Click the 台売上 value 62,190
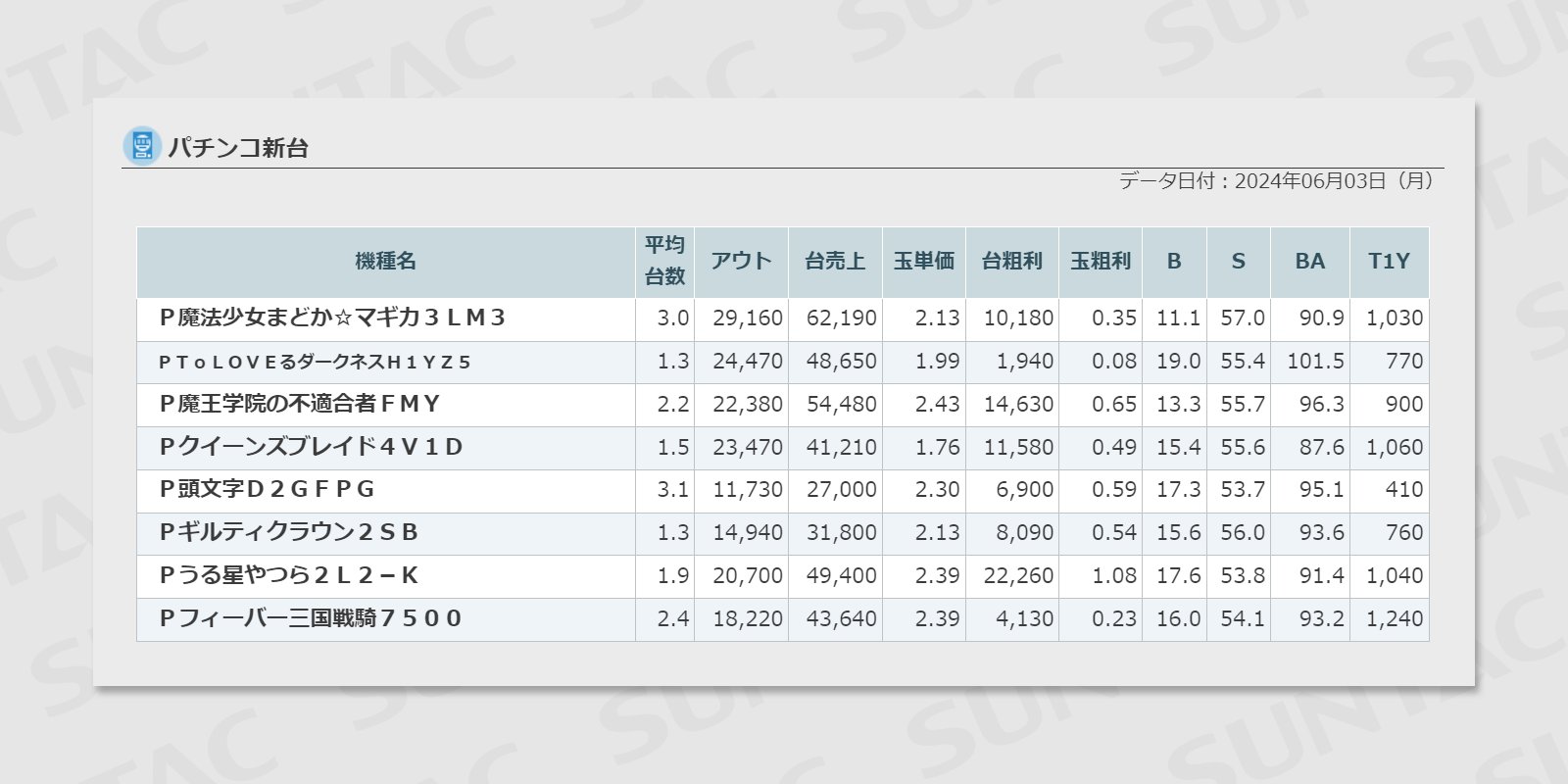1568x784 pixels. pos(842,318)
